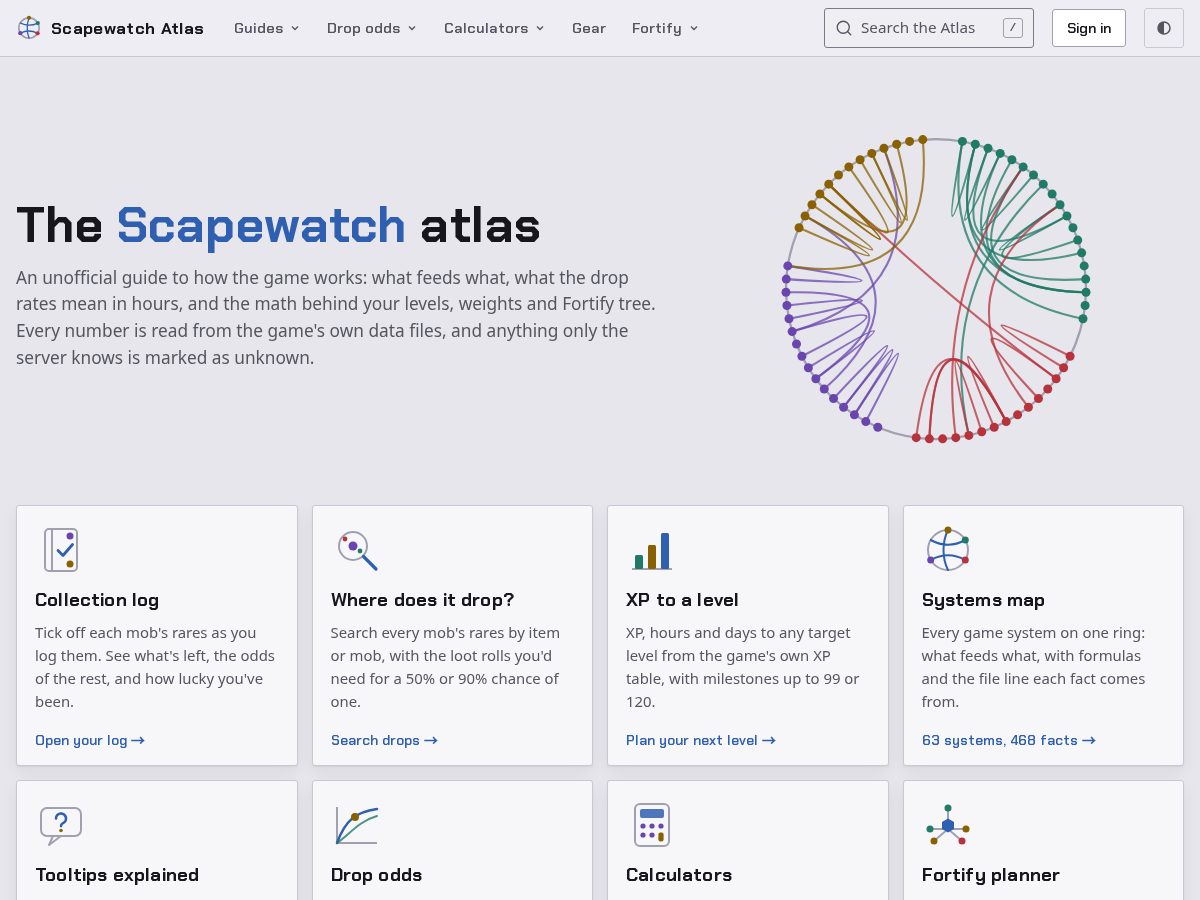This screenshot has height=900, width=1200.
Task: Click the search magnifier icon in Atlas search
Action: [844, 28]
